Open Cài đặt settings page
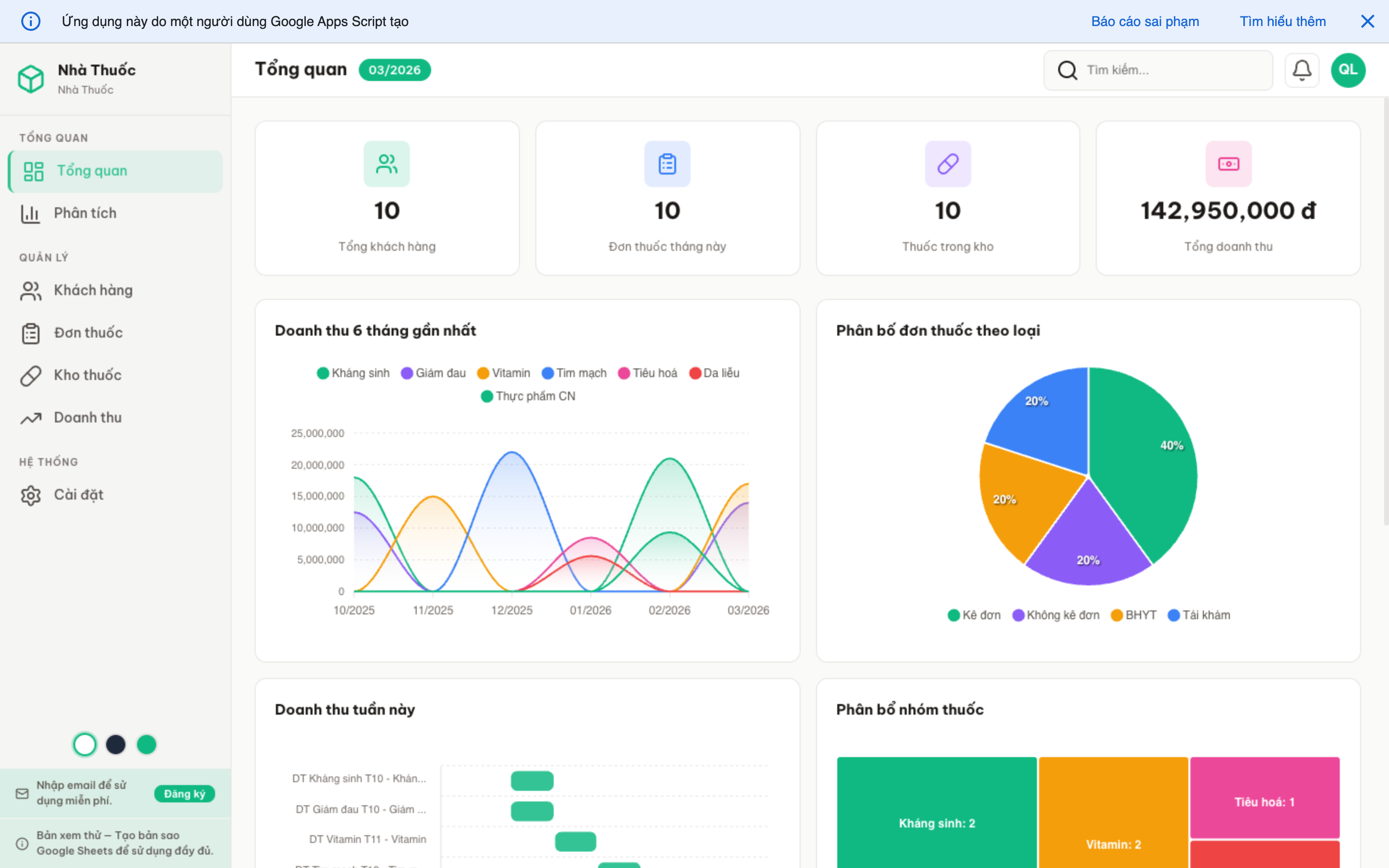Screen dimensions: 1389x868 coord(79,494)
